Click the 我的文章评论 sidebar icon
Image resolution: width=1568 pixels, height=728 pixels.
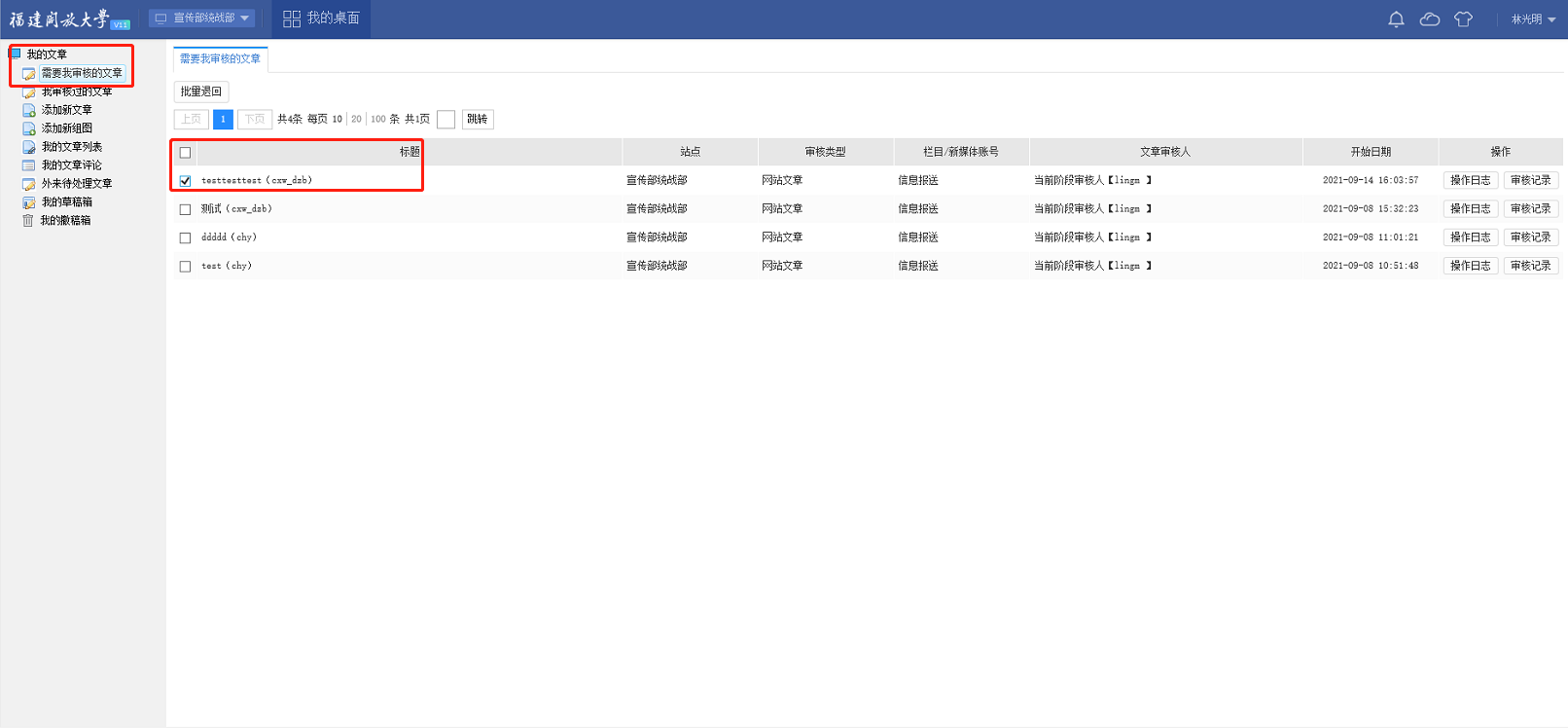(x=29, y=165)
